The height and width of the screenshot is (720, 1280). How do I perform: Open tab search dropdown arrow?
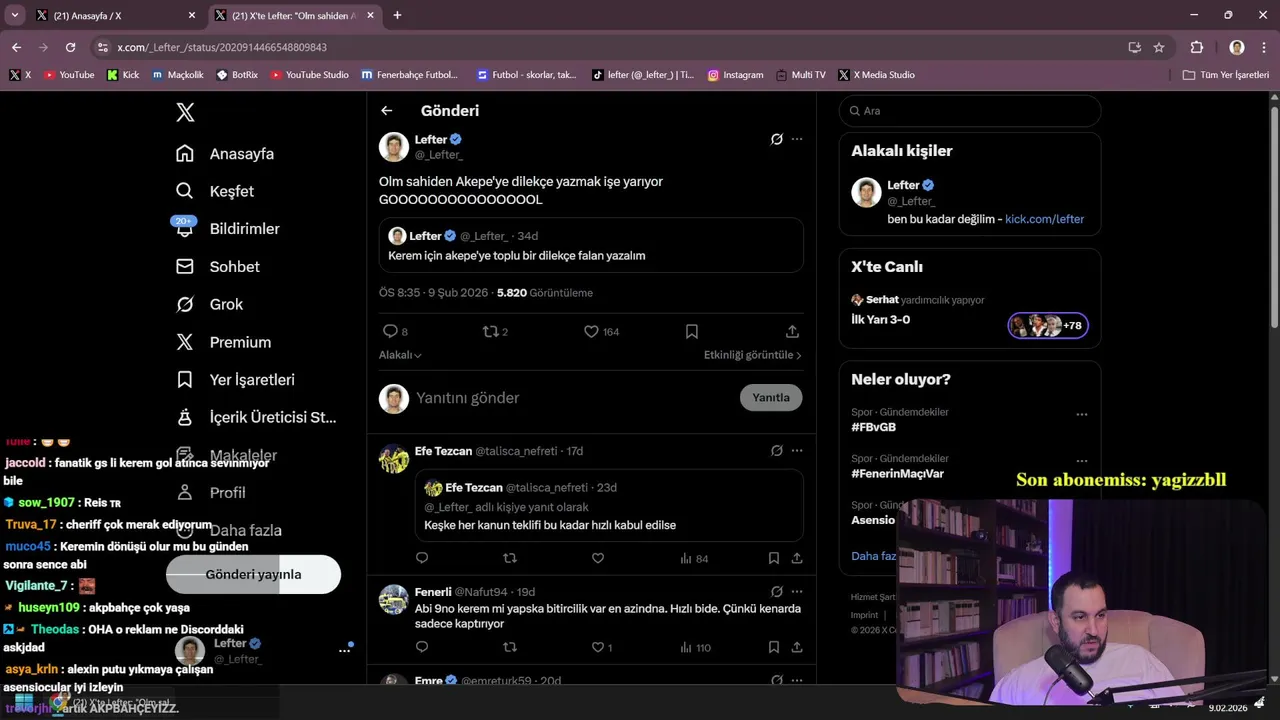tap(15, 15)
